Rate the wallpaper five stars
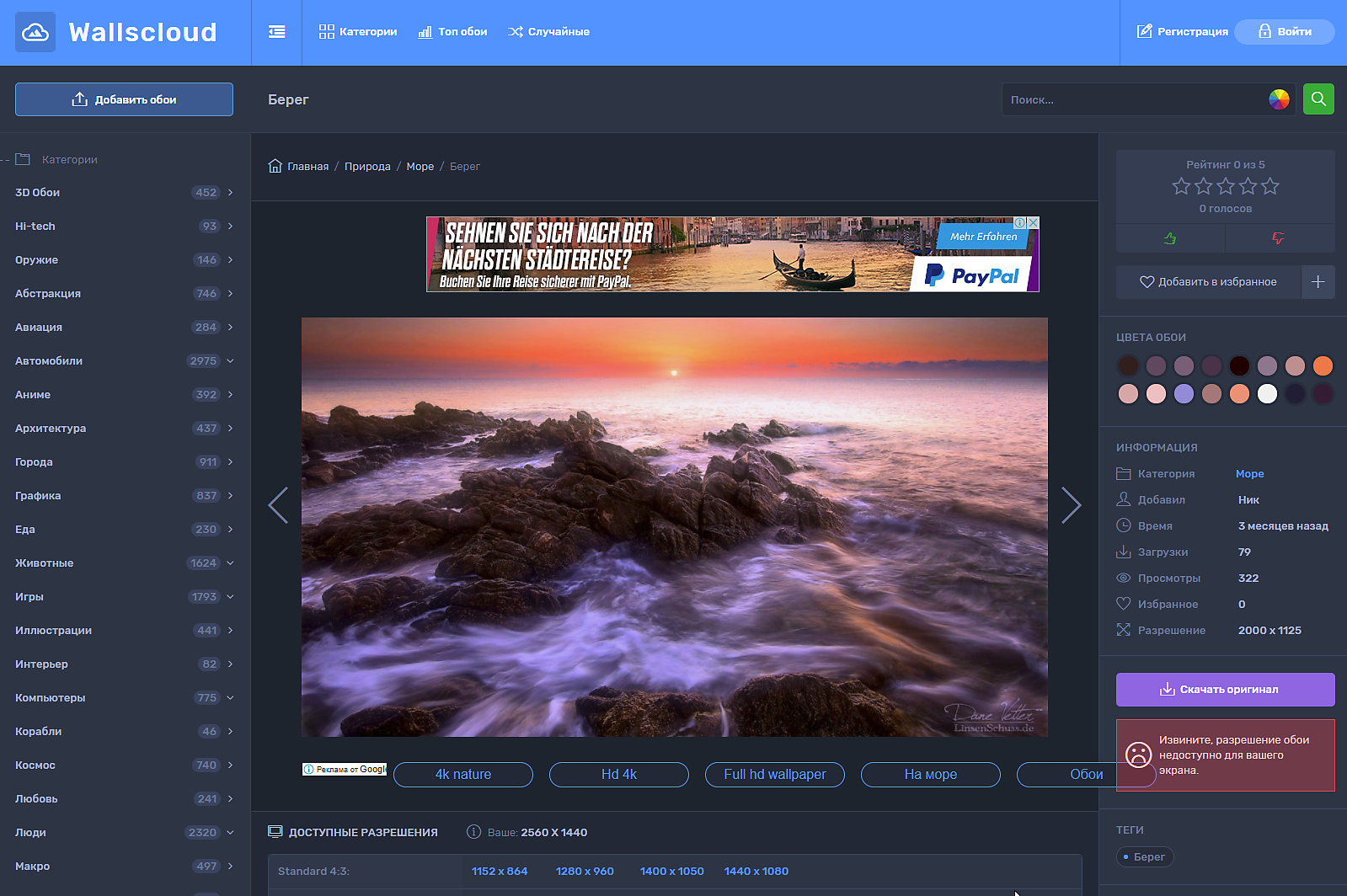The width and height of the screenshot is (1347, 896). click(x=1270, y=186)
